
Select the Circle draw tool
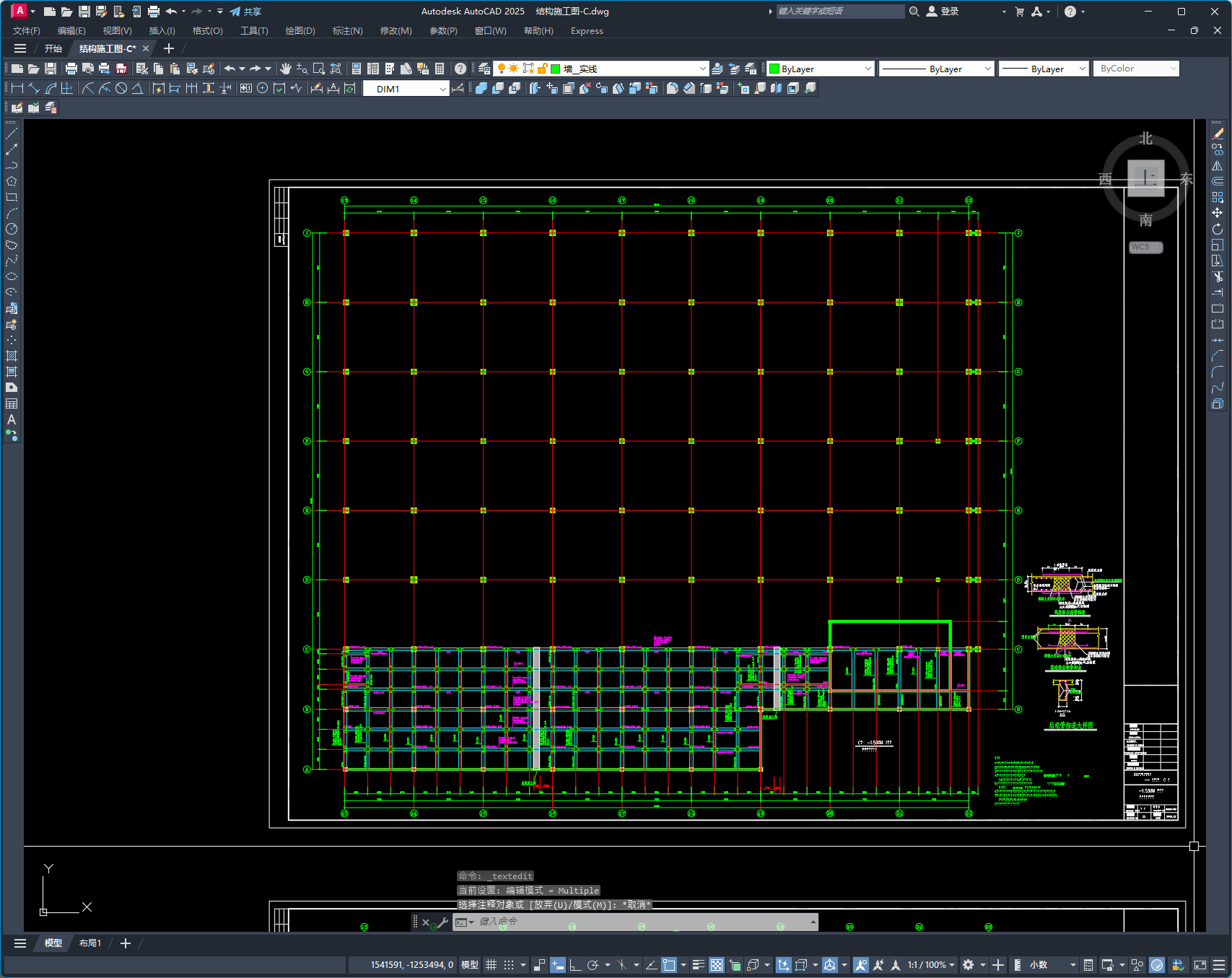pyautogui.click(x=12, y=229)
